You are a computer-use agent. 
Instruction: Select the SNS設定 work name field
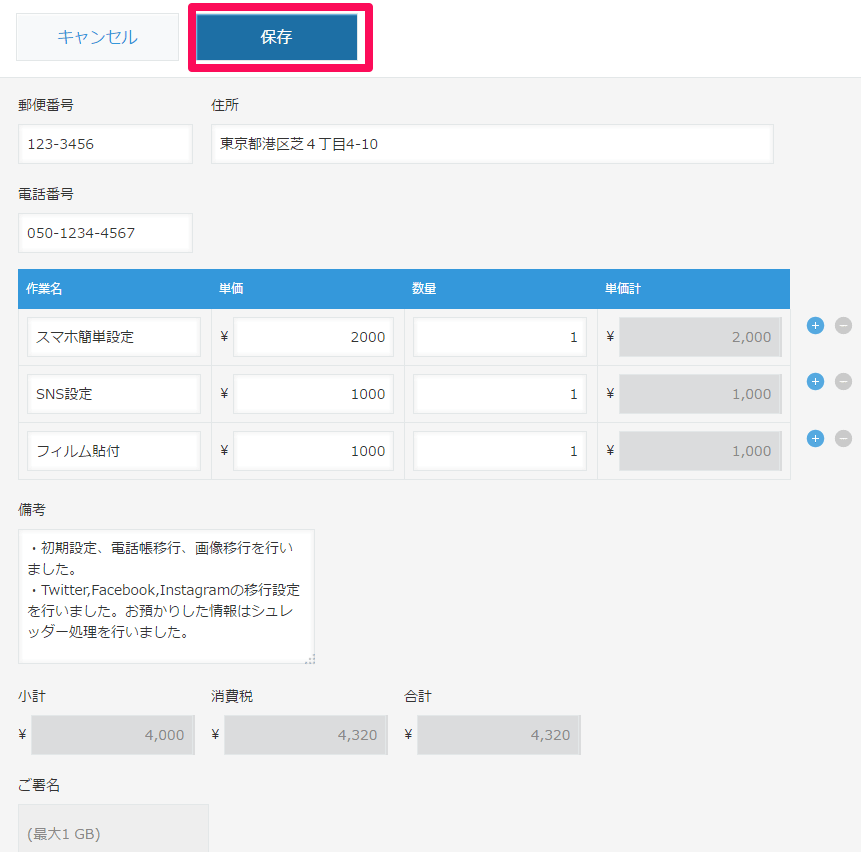pyautogui.click(x=114, y=394)
